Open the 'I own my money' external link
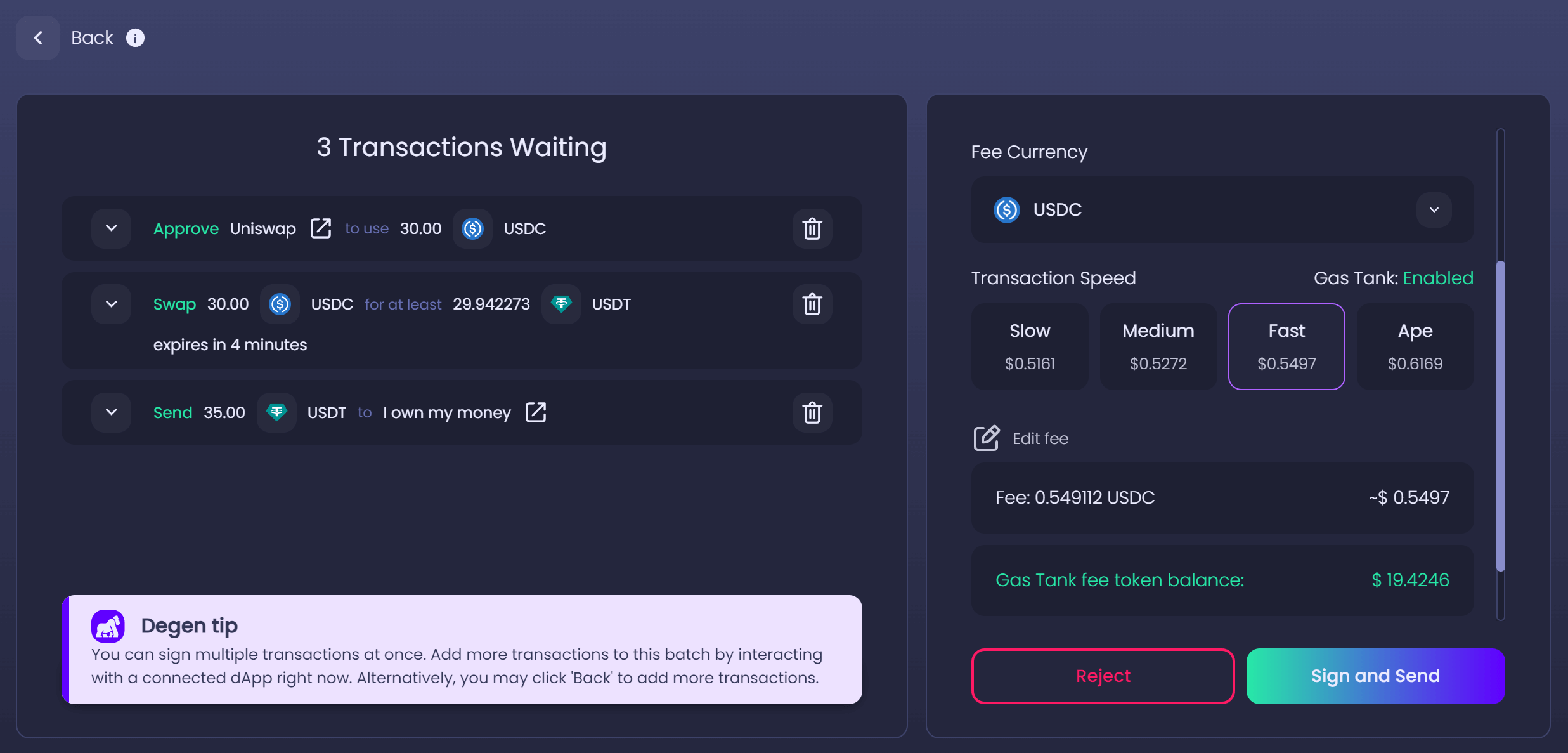The width and height of the screenshot is (1568, 753). (x=536, y=412)
